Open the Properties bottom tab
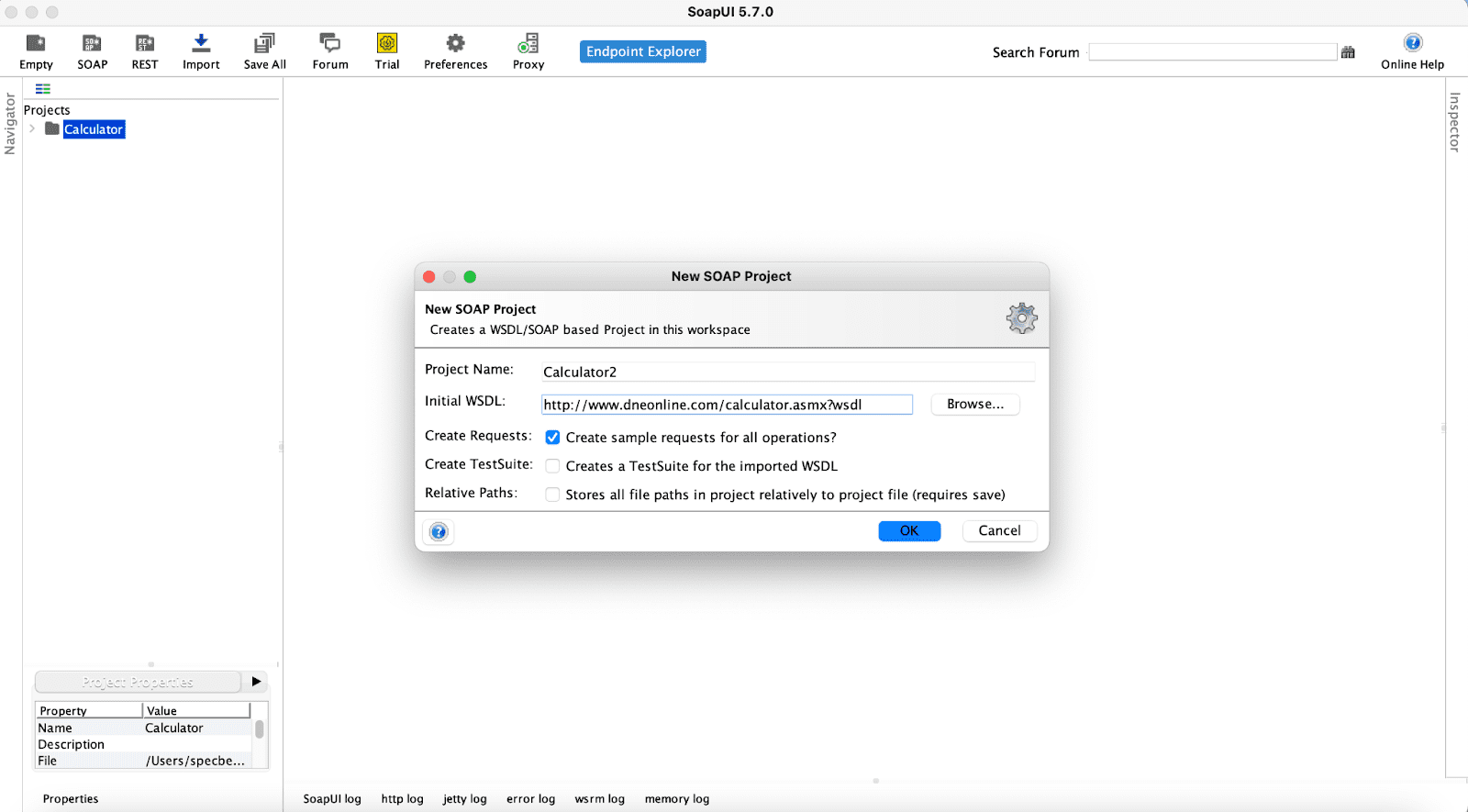 pyautogui.click(x=71, y=799)
